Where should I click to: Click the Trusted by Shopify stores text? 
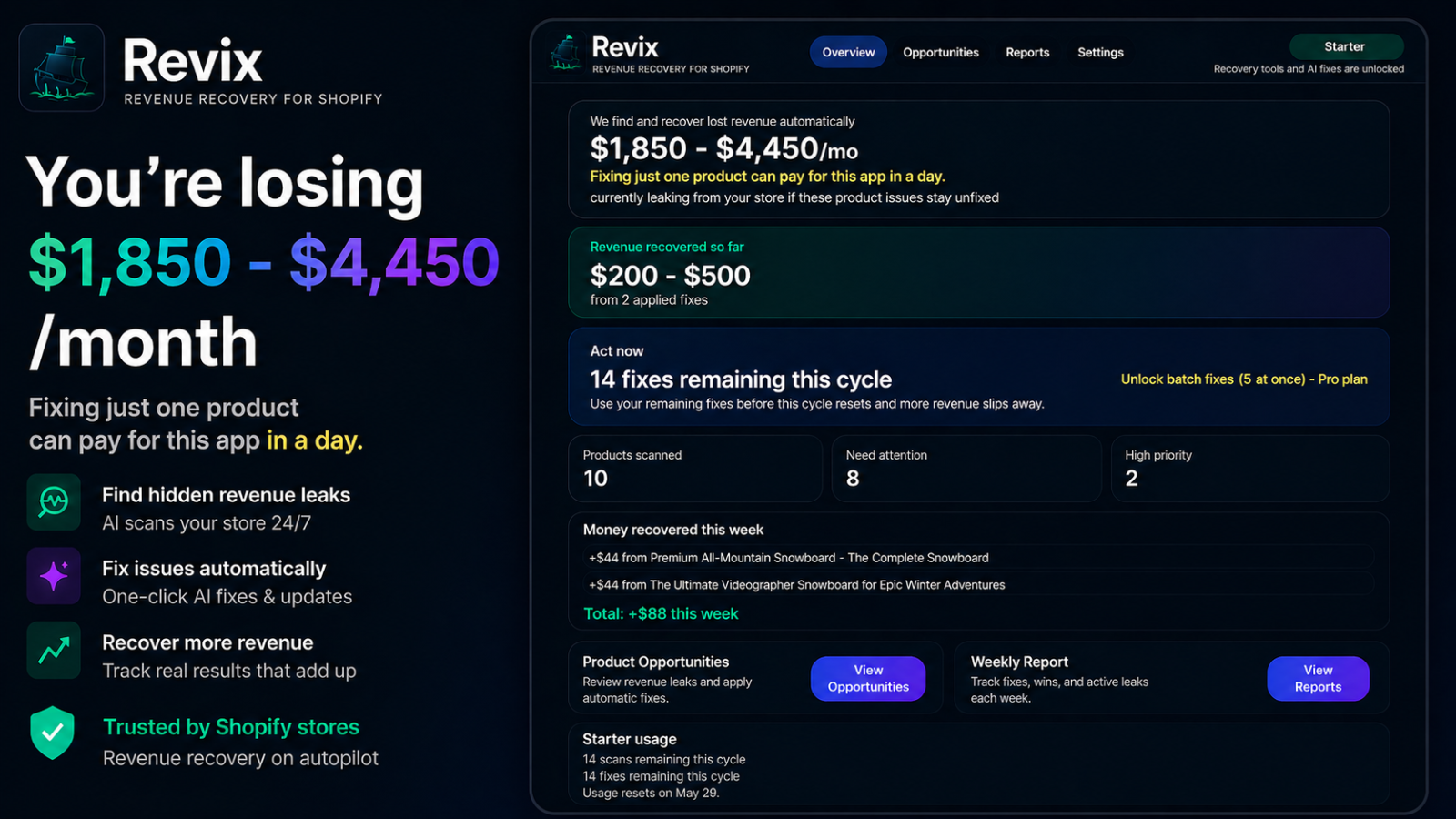click(x=231, y=727)
